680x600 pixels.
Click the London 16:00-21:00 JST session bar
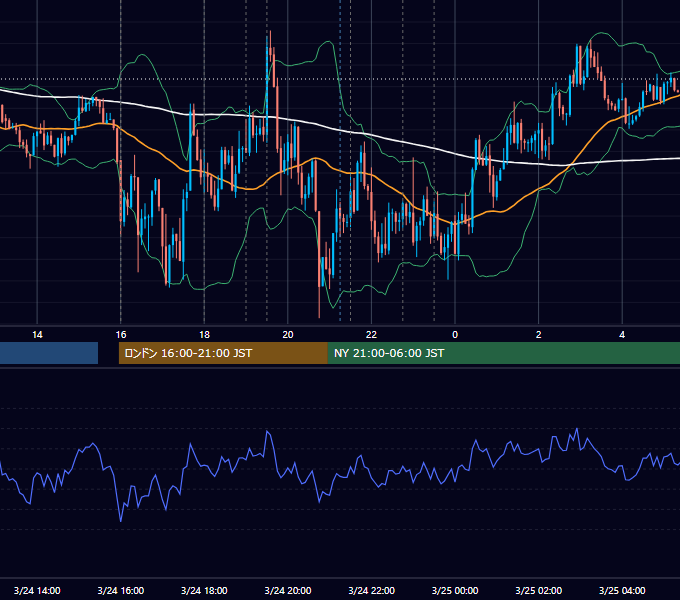point(223,353)
